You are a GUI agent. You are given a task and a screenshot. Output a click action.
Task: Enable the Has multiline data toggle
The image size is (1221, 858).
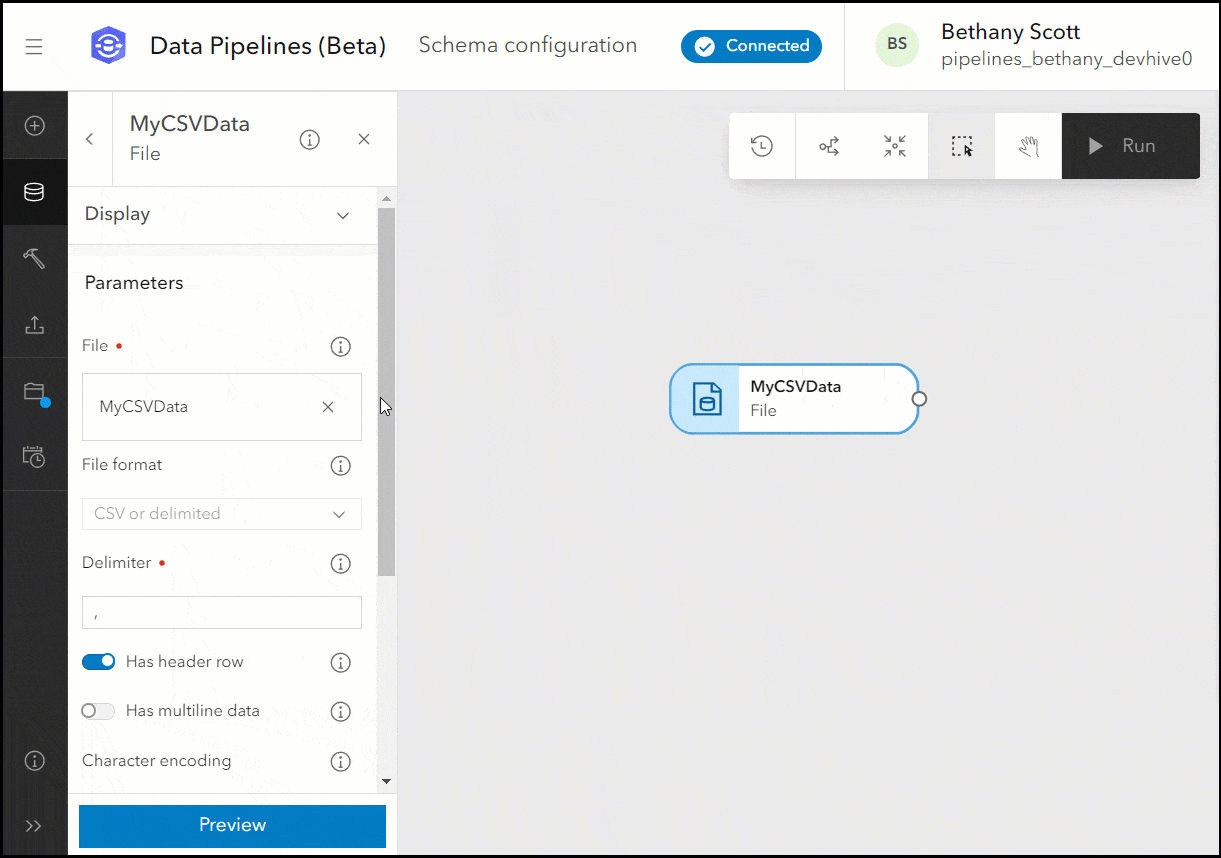pyautogui.click(x=97, y=710)
